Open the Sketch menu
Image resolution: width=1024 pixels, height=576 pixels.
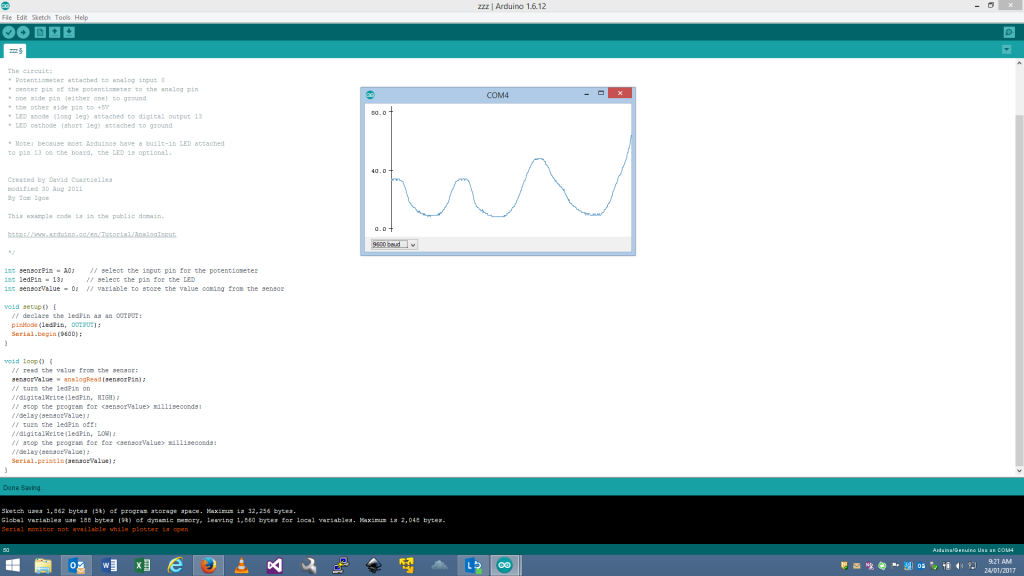click(41, 17)
